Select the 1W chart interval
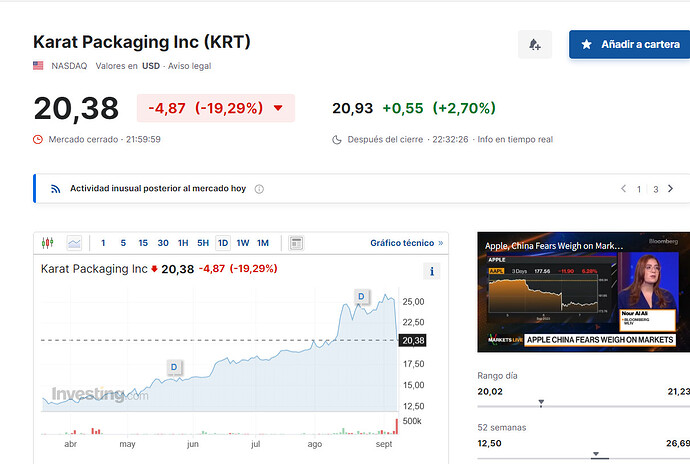Image resolution: width=690 pixels, height=464 pixels. click(243, 243)
